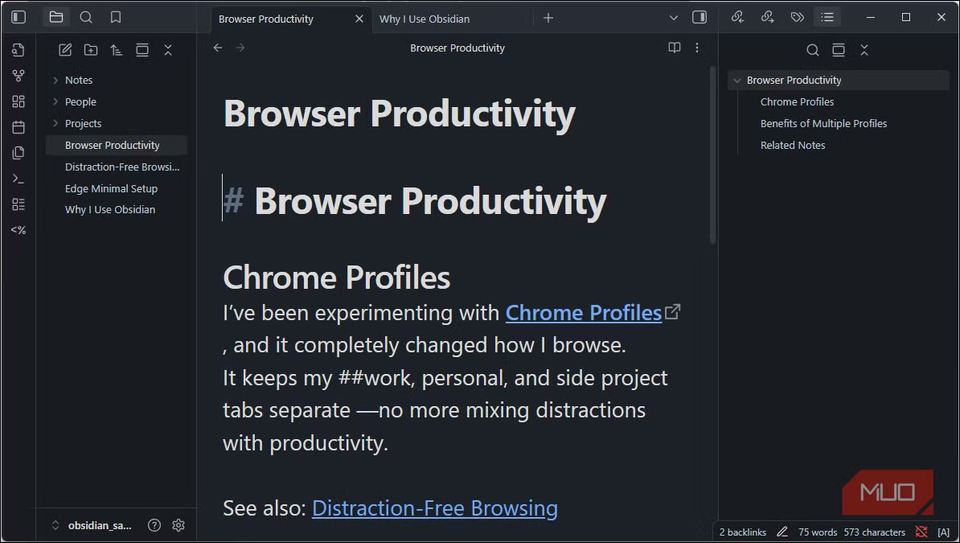960x543 pixels.
Task: Open the graph view from the ribbon
Action: click(x=18, y=75)
